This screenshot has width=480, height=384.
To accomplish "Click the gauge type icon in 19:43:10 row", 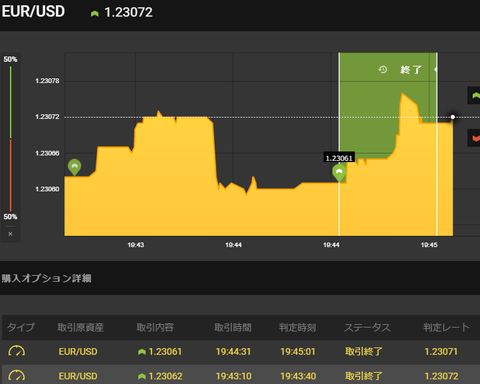I will pyautogui.click(x=16, y=376).
